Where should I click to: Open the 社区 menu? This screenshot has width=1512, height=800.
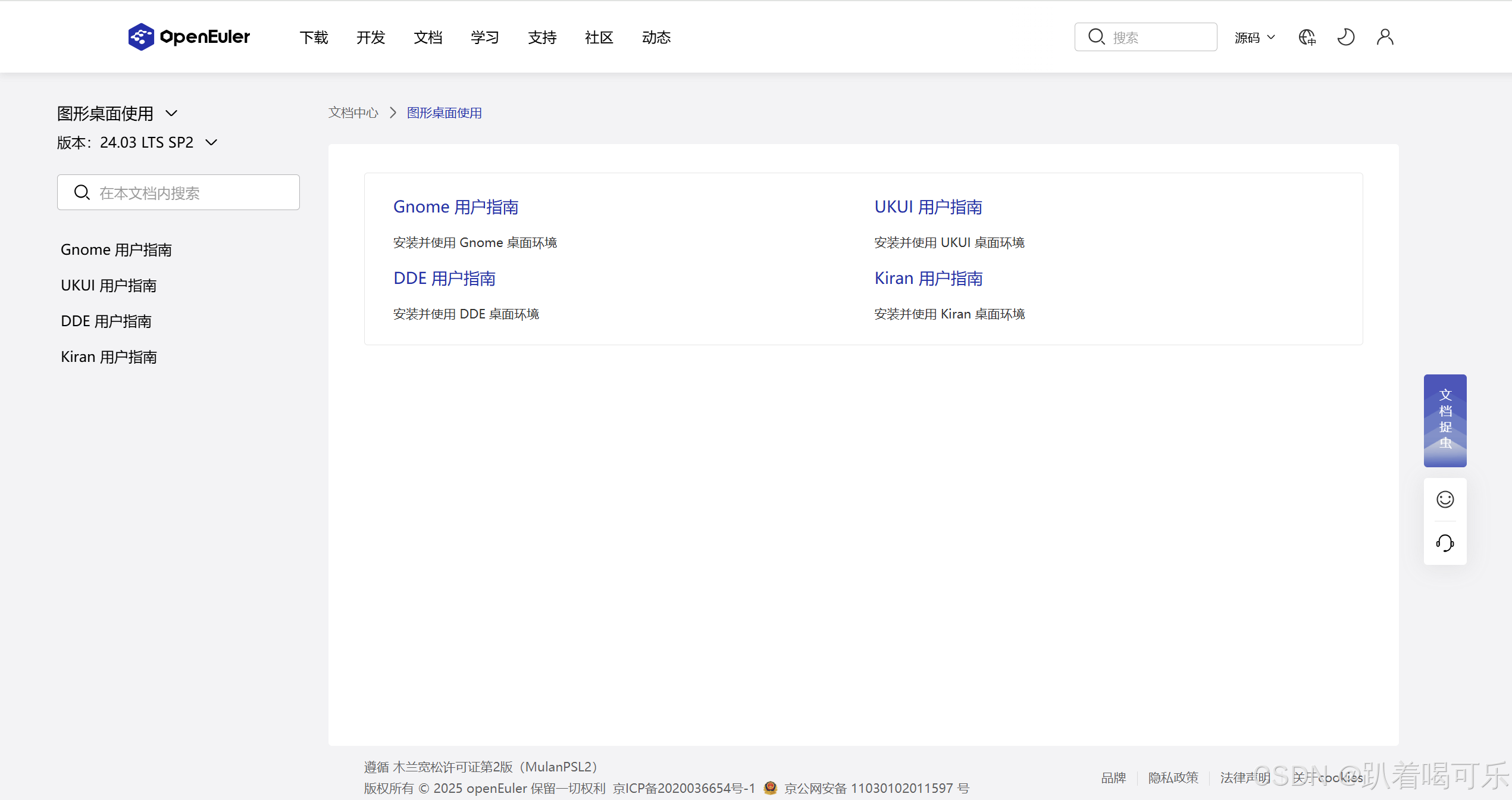[x=599, y=37]
